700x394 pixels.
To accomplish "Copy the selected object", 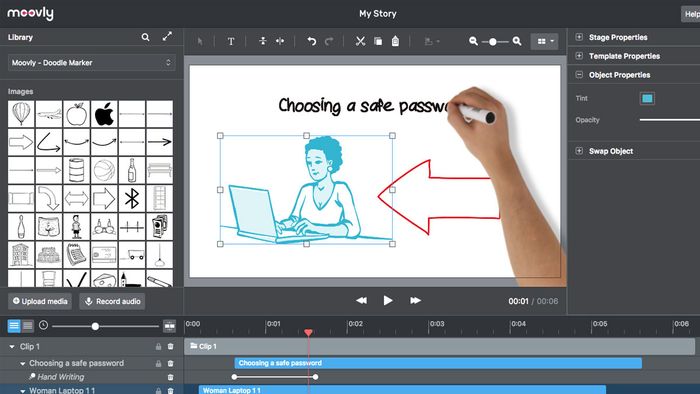I will (x=378, y=41).
